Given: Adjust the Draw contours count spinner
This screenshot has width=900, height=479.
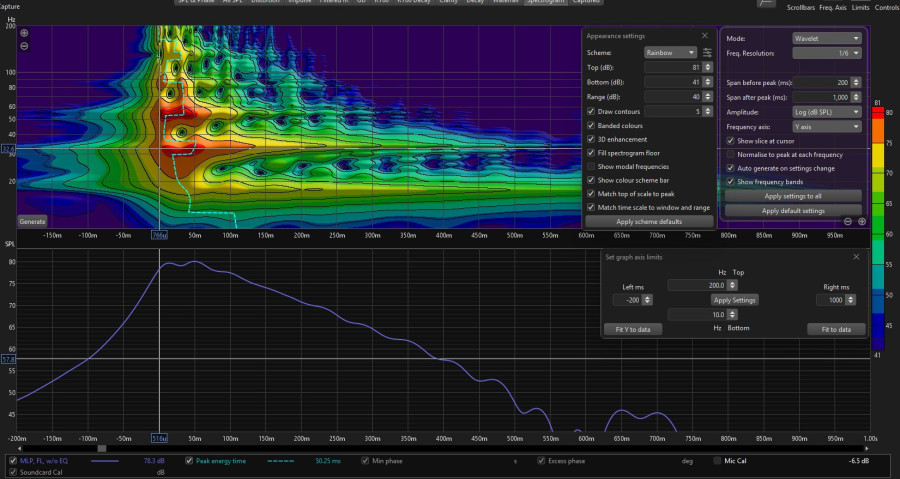Looking at the screenshot, I should (x=708, y=112).
